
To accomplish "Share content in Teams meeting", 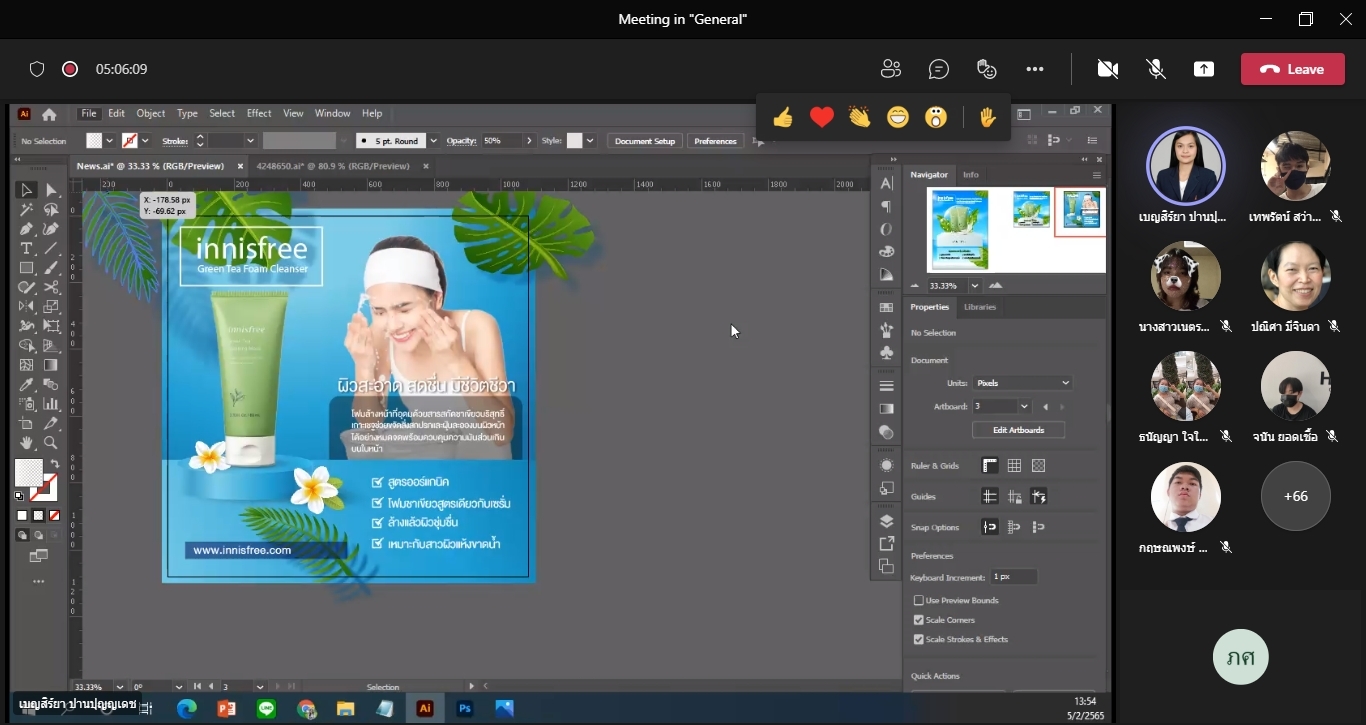I will pos(1204,69).
